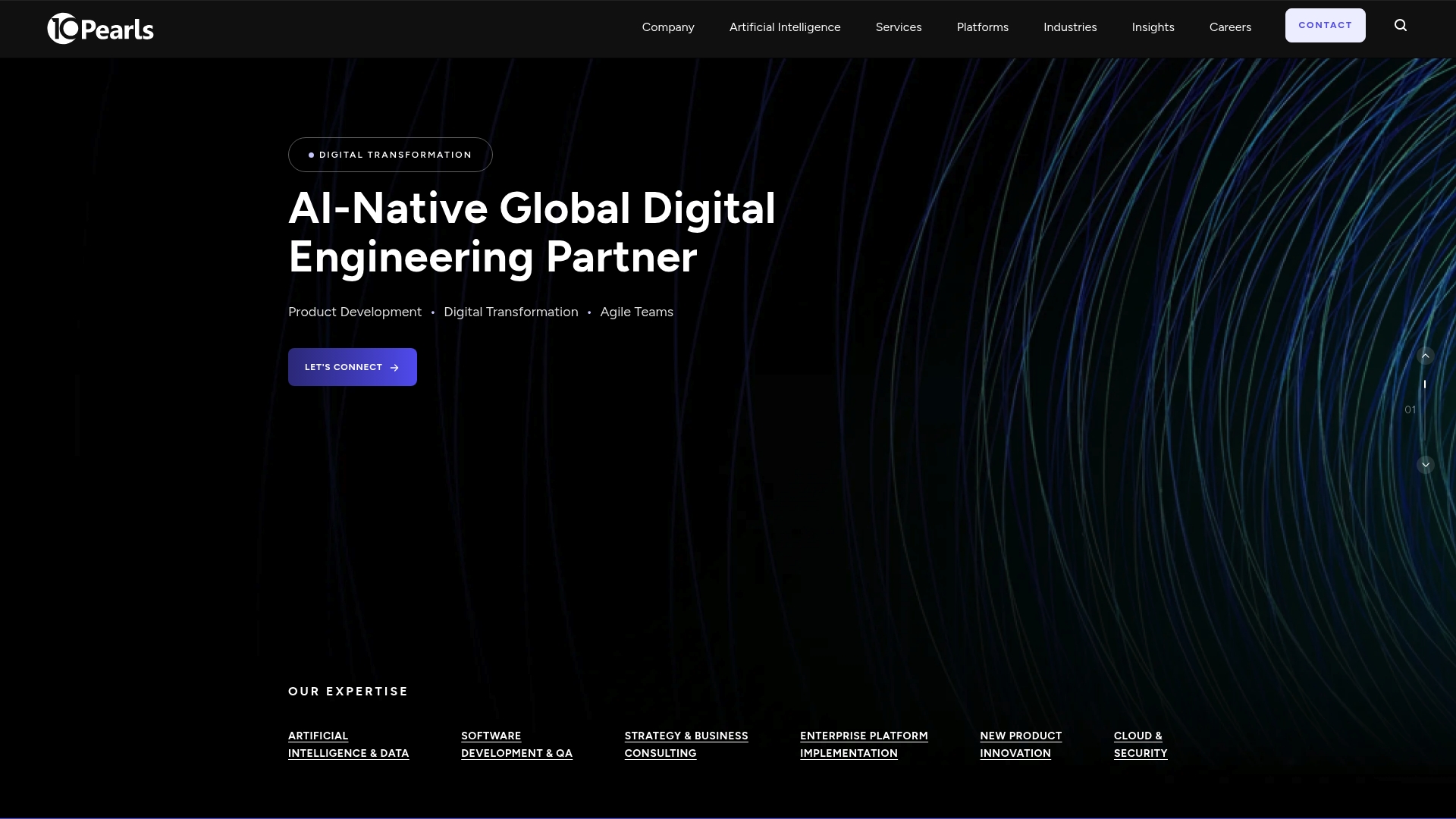Select the slide 01 progress indicator

tap(1410, 409)
